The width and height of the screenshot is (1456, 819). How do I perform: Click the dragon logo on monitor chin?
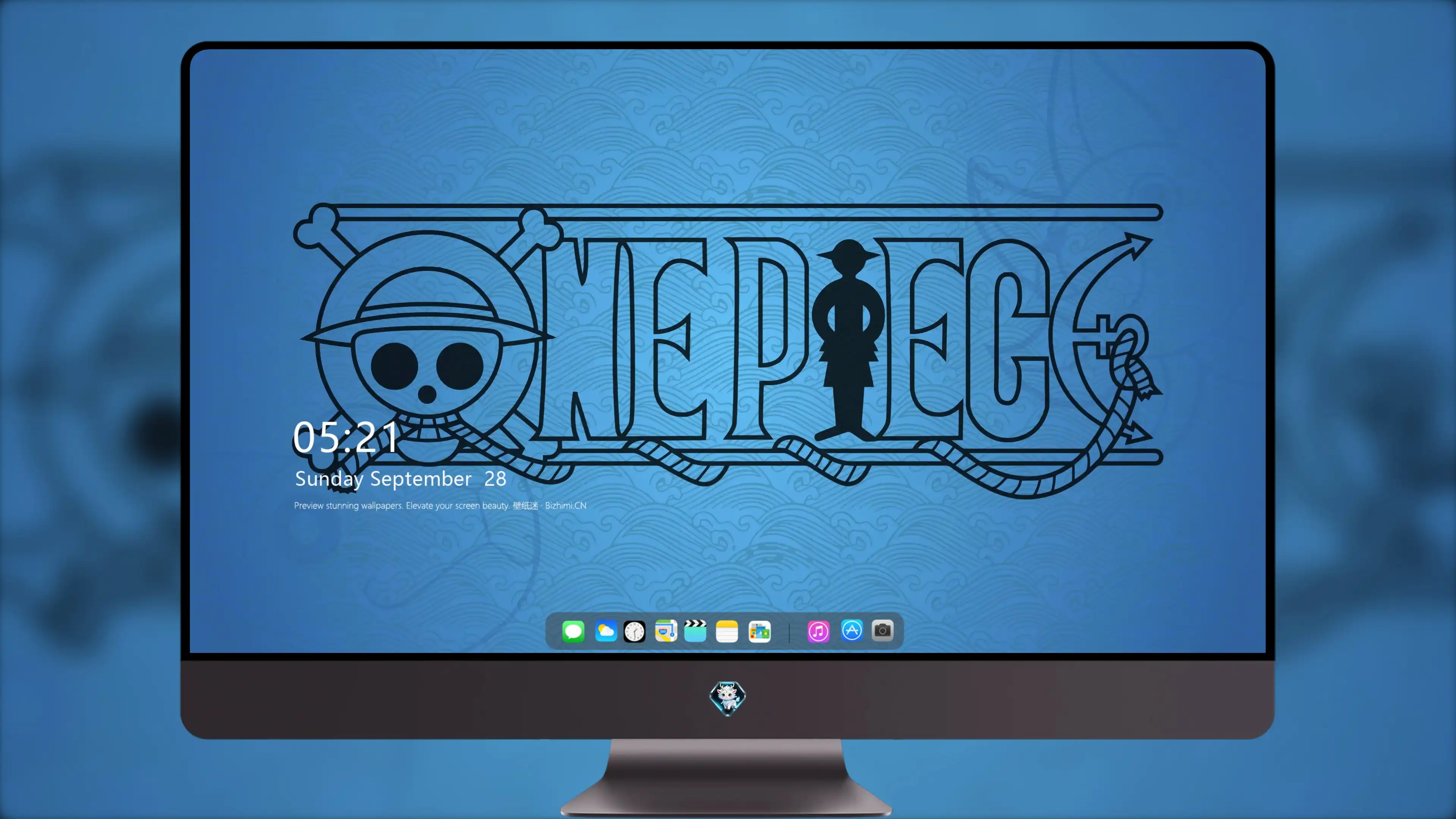pyautogui.click(x=728, y=698)
